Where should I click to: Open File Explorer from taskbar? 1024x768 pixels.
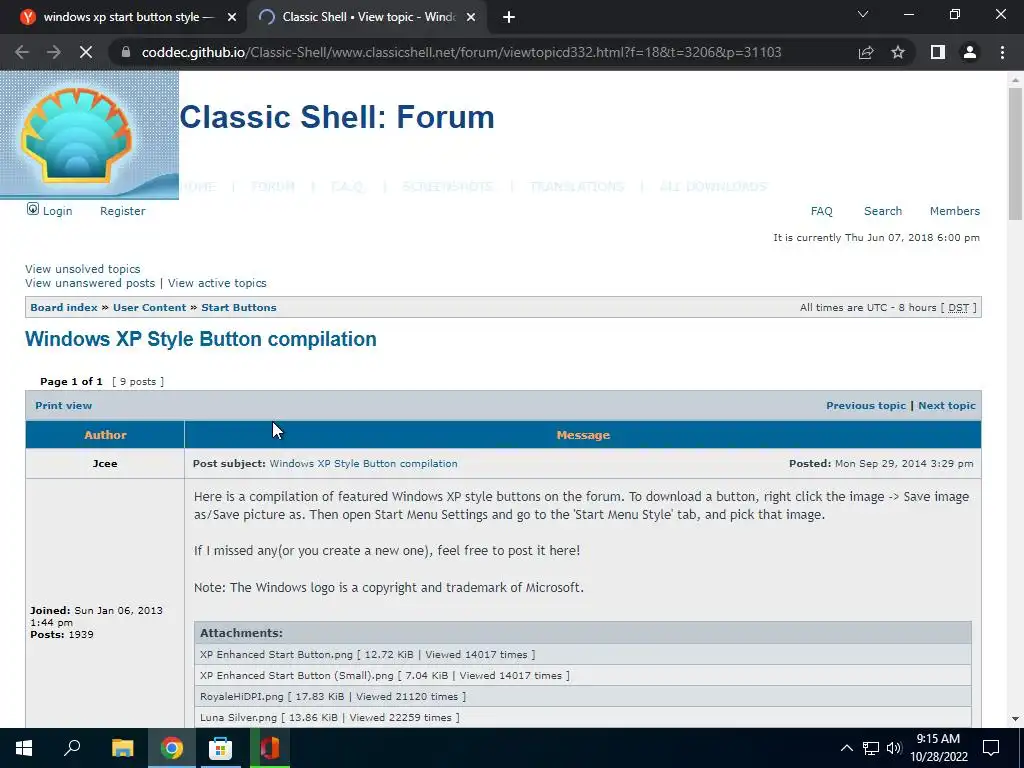pyautogui.click(x=122, y=748)
